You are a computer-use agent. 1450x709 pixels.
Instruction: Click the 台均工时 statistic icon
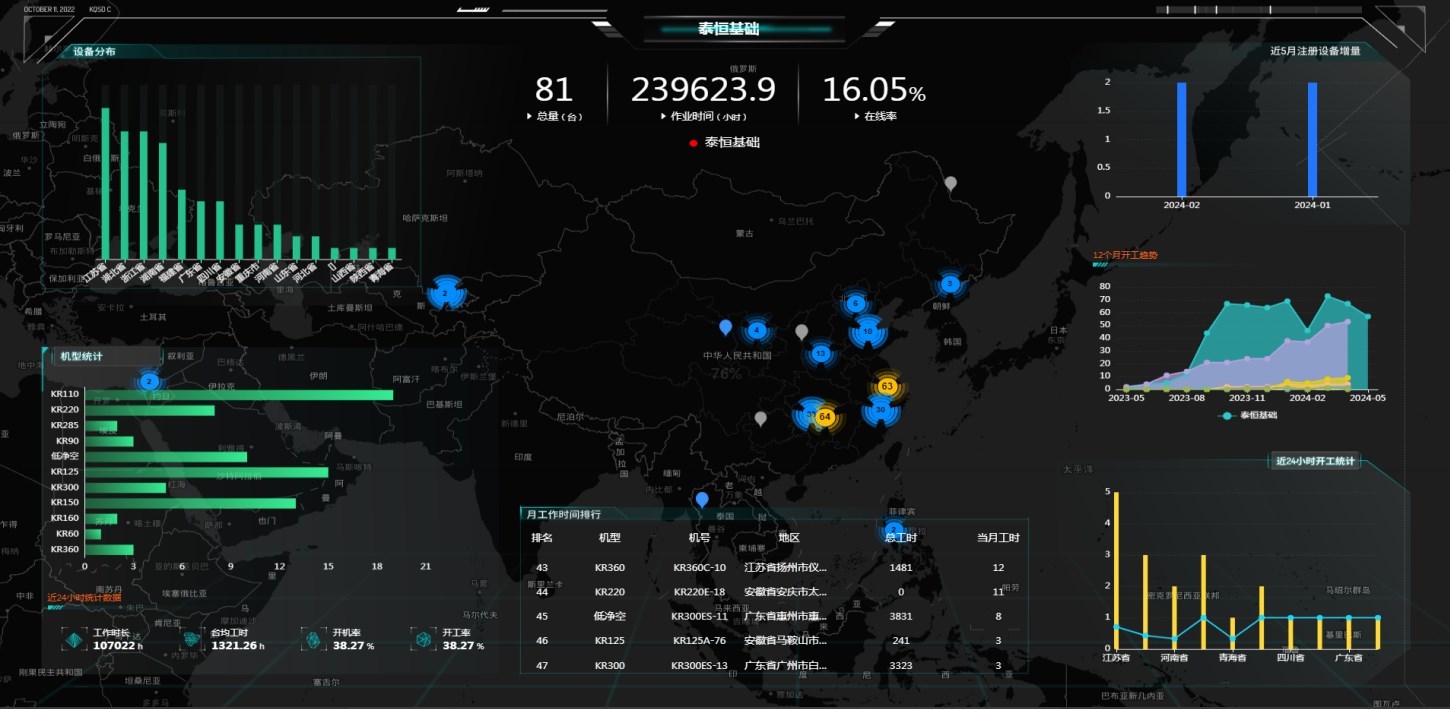(x=191, y=639)
